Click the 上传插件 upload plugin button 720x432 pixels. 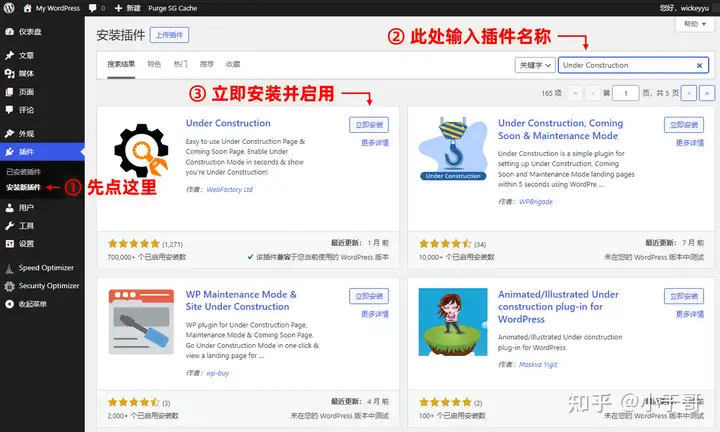point(169,35)
